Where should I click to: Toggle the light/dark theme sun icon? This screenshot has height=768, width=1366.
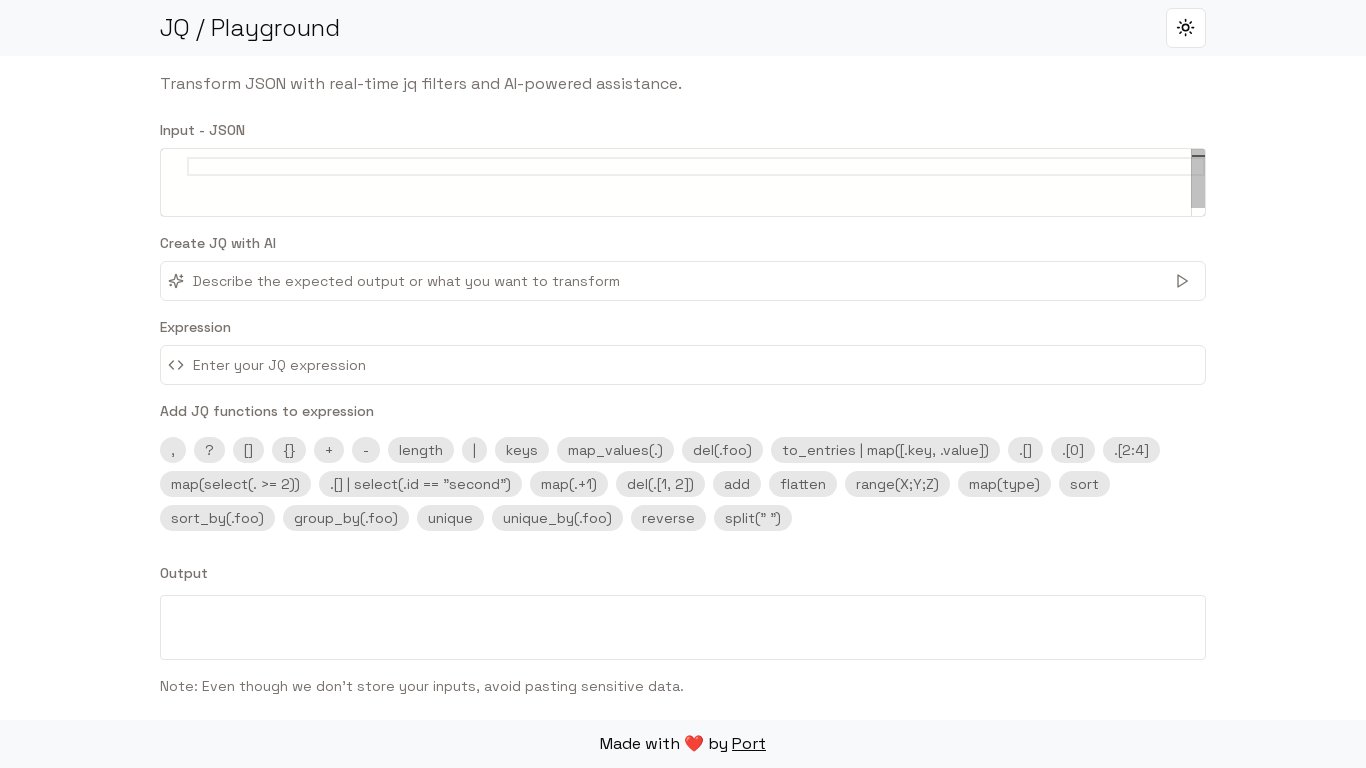1185,28
